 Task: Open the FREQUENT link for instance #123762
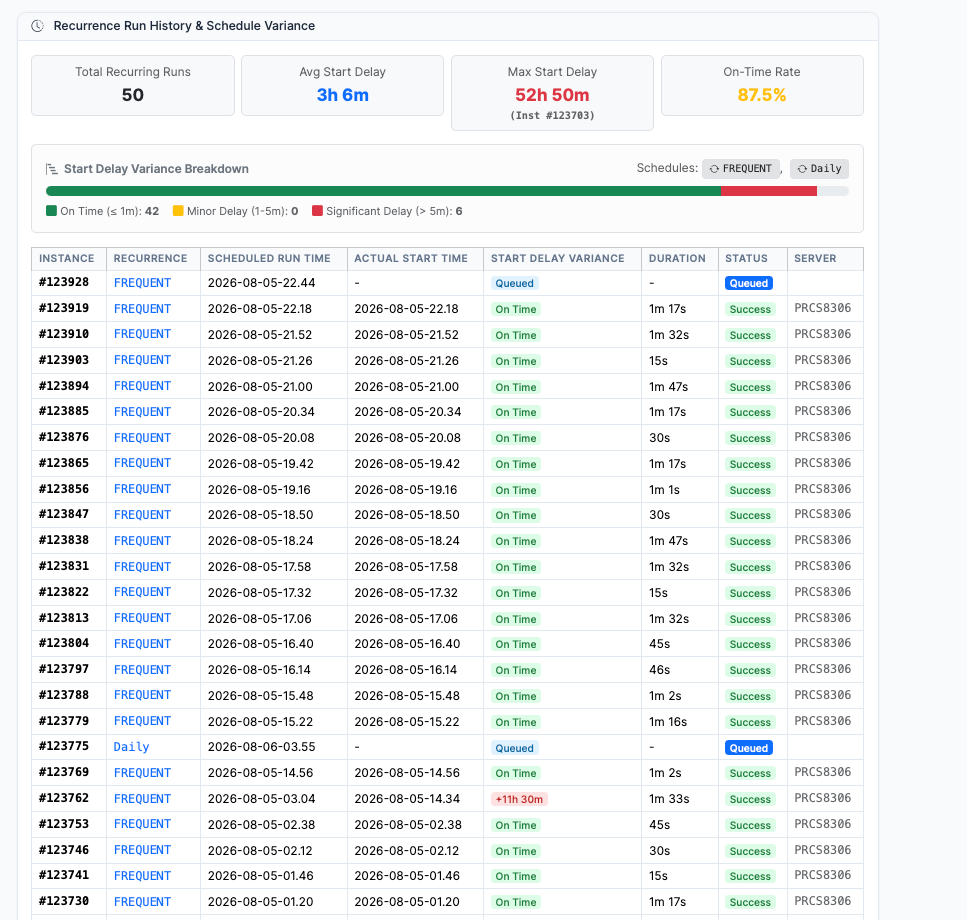[x=142, y=799]
